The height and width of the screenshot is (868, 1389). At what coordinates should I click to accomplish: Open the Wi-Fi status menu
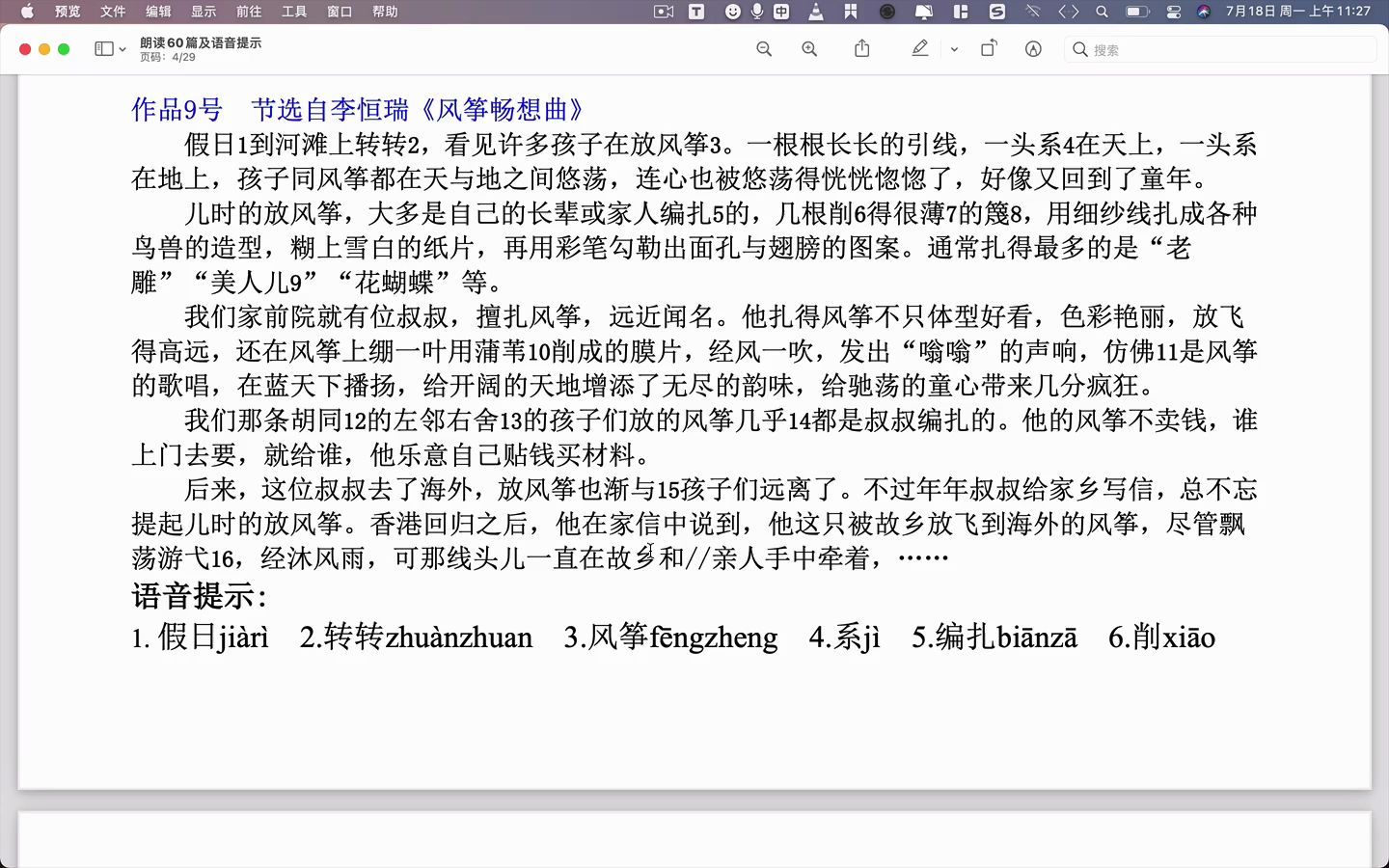(1033, 12)
